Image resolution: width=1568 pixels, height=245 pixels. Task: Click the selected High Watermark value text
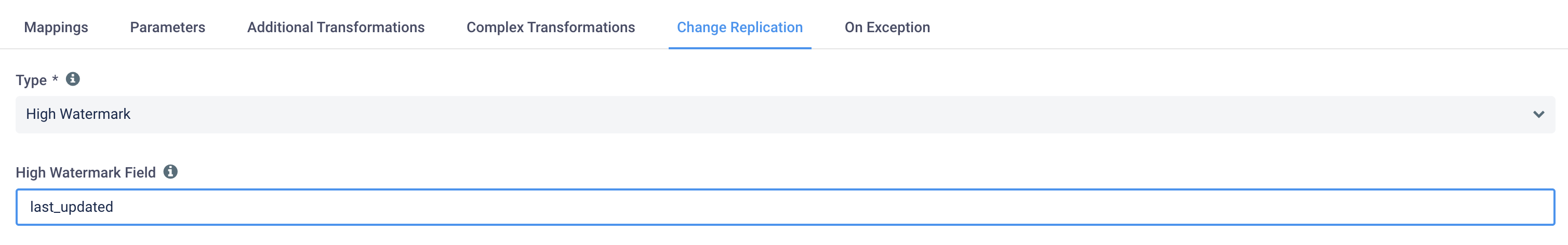coord(78,114)
